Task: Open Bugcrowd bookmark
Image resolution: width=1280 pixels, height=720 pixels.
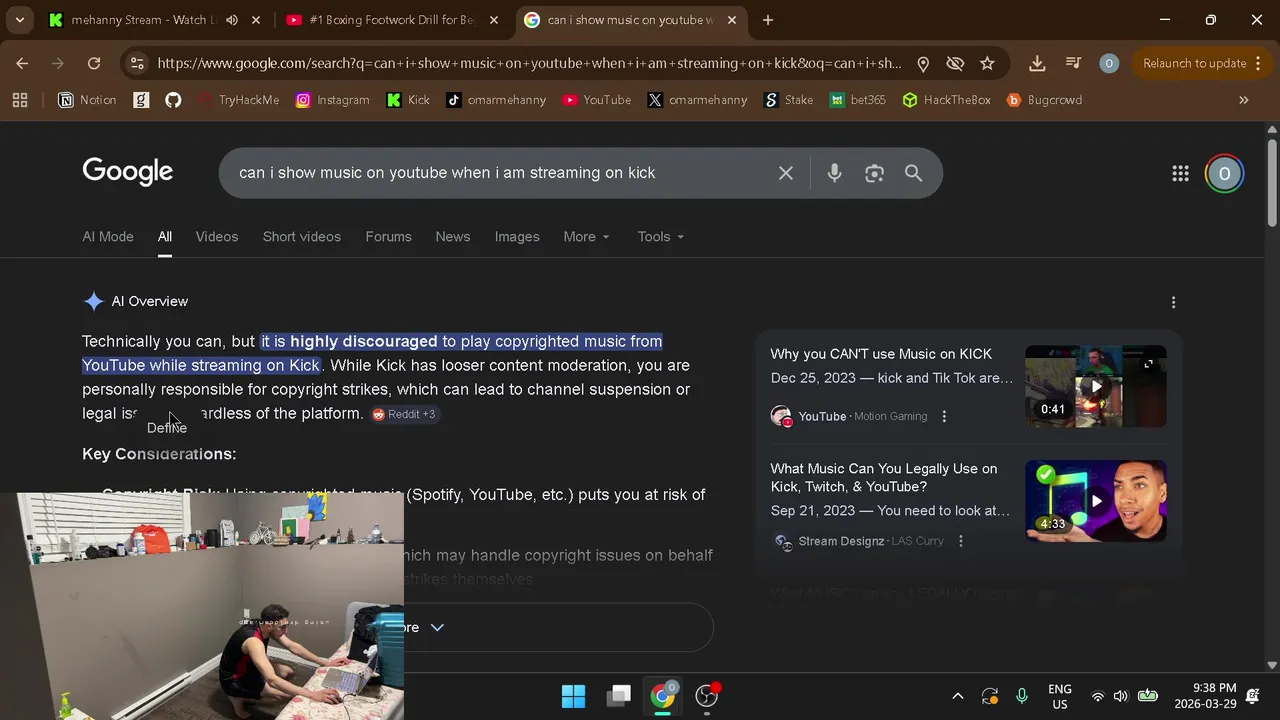Action: [1044, 100]
